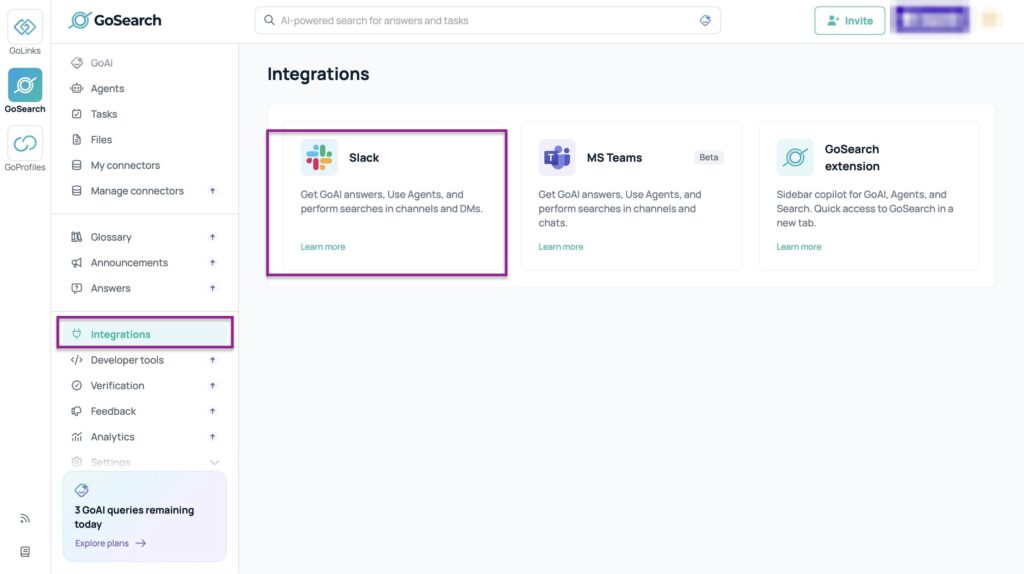Click upgrade arrow next to Manage connectors
1024x574 pixels.
[212, 191]
